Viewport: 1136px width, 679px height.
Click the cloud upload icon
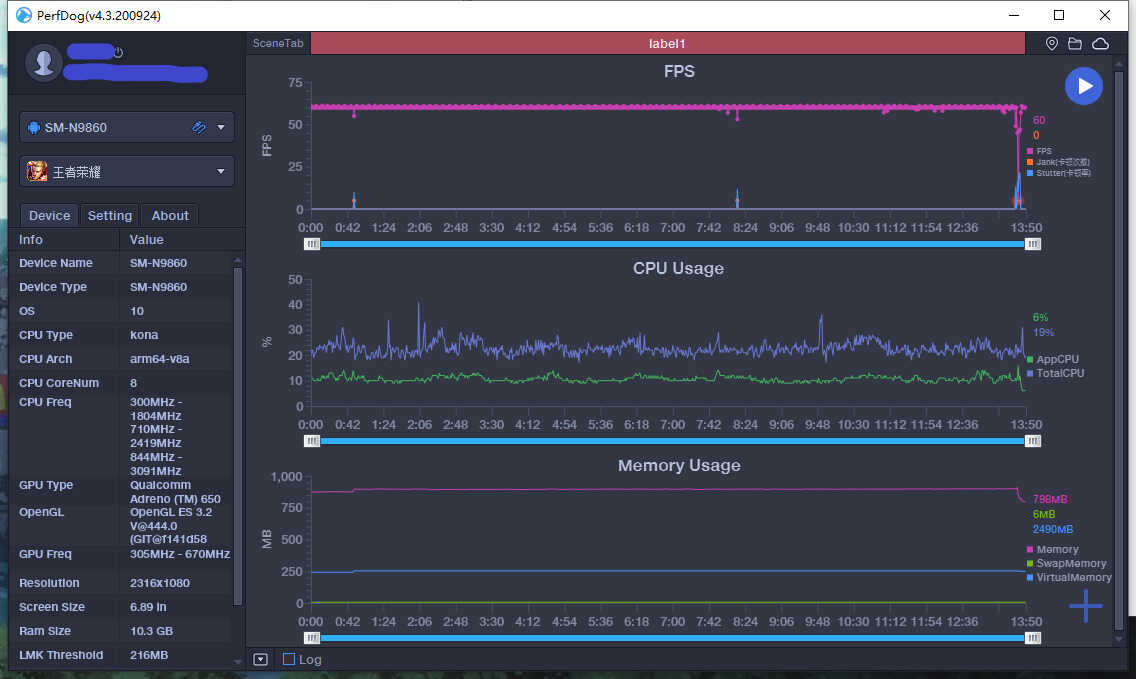tap(1100, 44)
